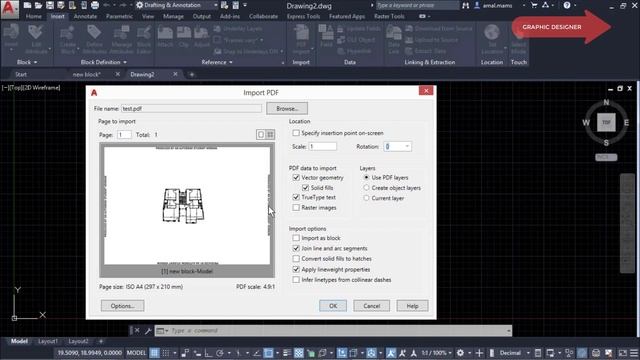Expand the Block panel dropdown
This screenshot has height=360, width=640.
pyautogui.click(x=36, y=62)
